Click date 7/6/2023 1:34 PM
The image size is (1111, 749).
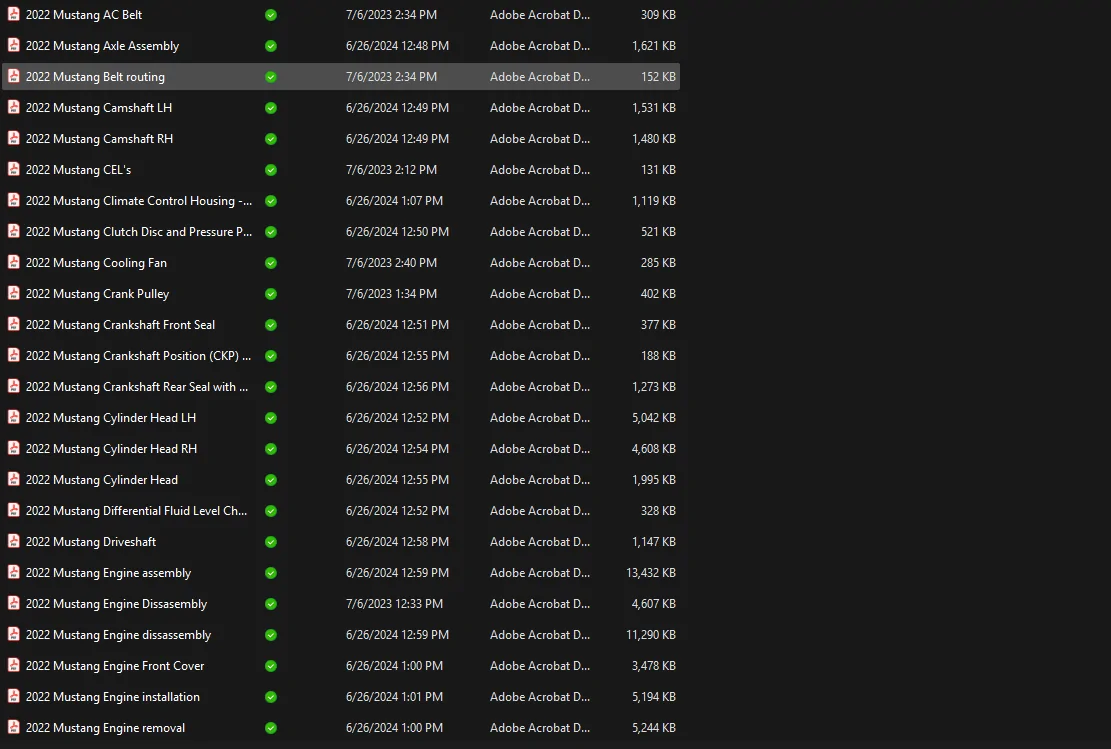391,294
